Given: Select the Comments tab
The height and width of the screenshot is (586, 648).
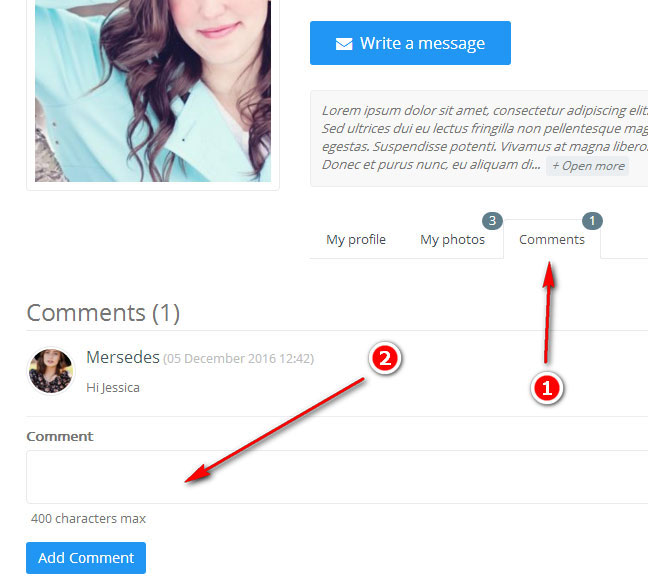Looking at the screenshot, I should coord(552,240).
